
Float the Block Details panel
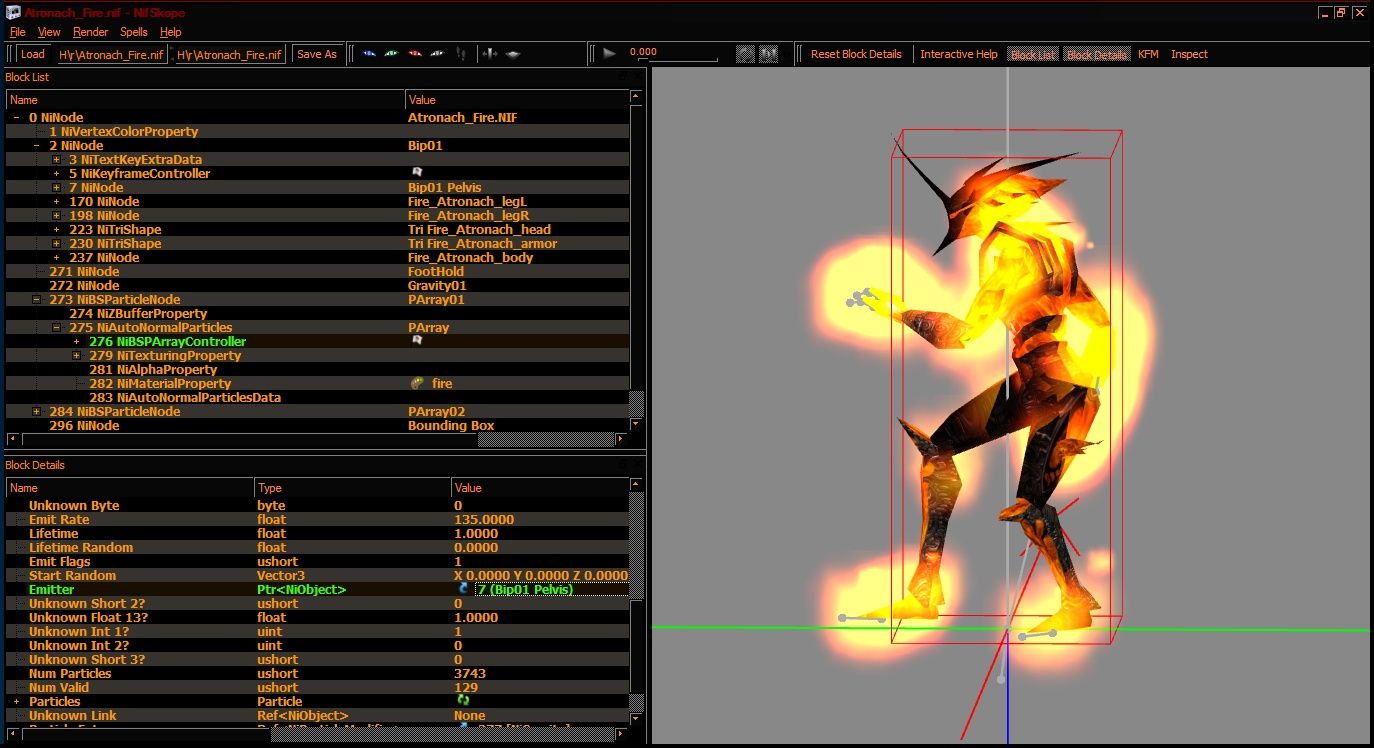(x=624, y=464)
